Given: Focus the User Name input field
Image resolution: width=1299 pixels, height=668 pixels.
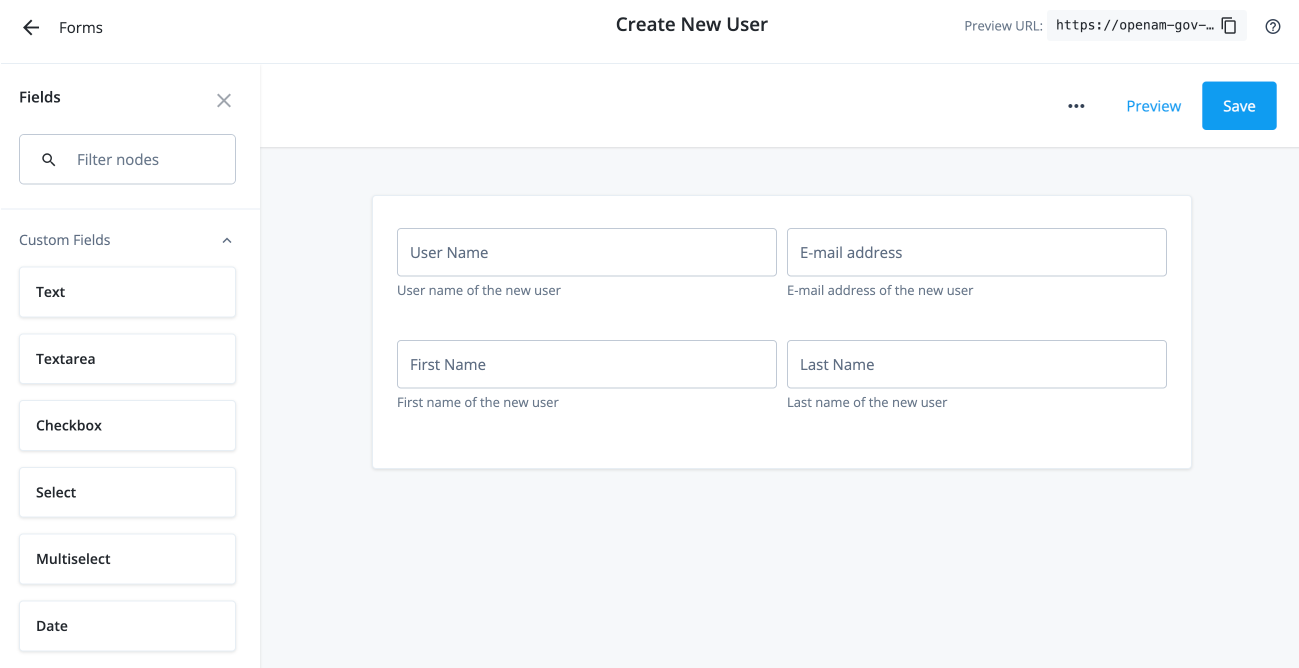Looking at the screenshot, I should coord(586,252).
